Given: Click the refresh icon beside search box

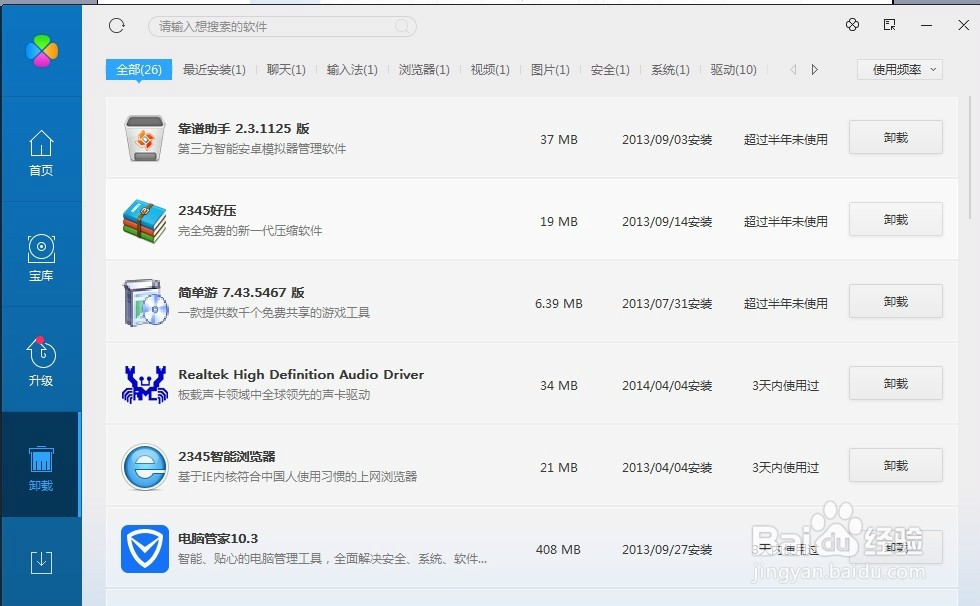Looking at the screenshot, I should pos(117,26).
